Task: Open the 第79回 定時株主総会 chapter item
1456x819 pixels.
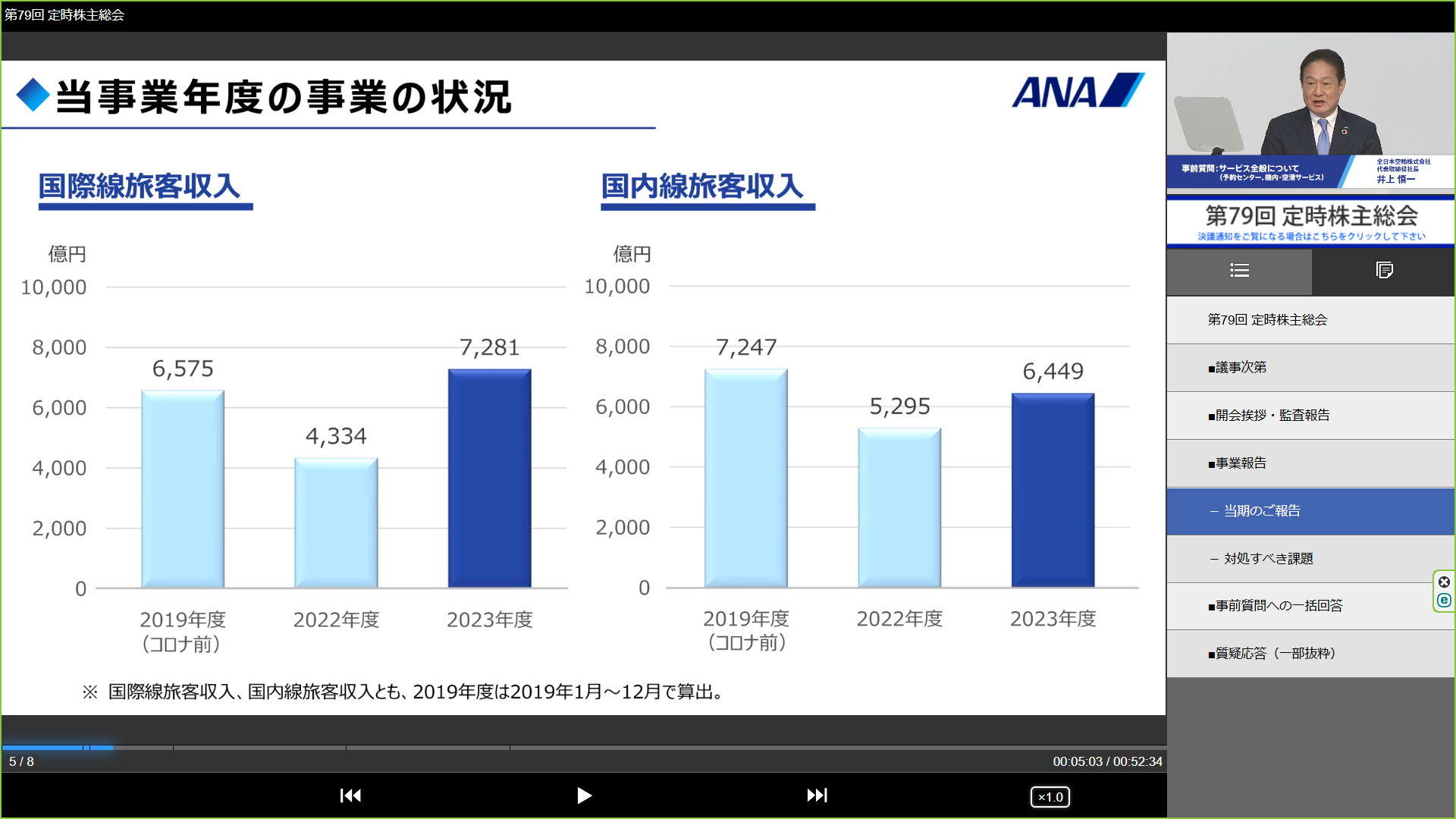Action: pyautogui.click(x=1267, y=320)
